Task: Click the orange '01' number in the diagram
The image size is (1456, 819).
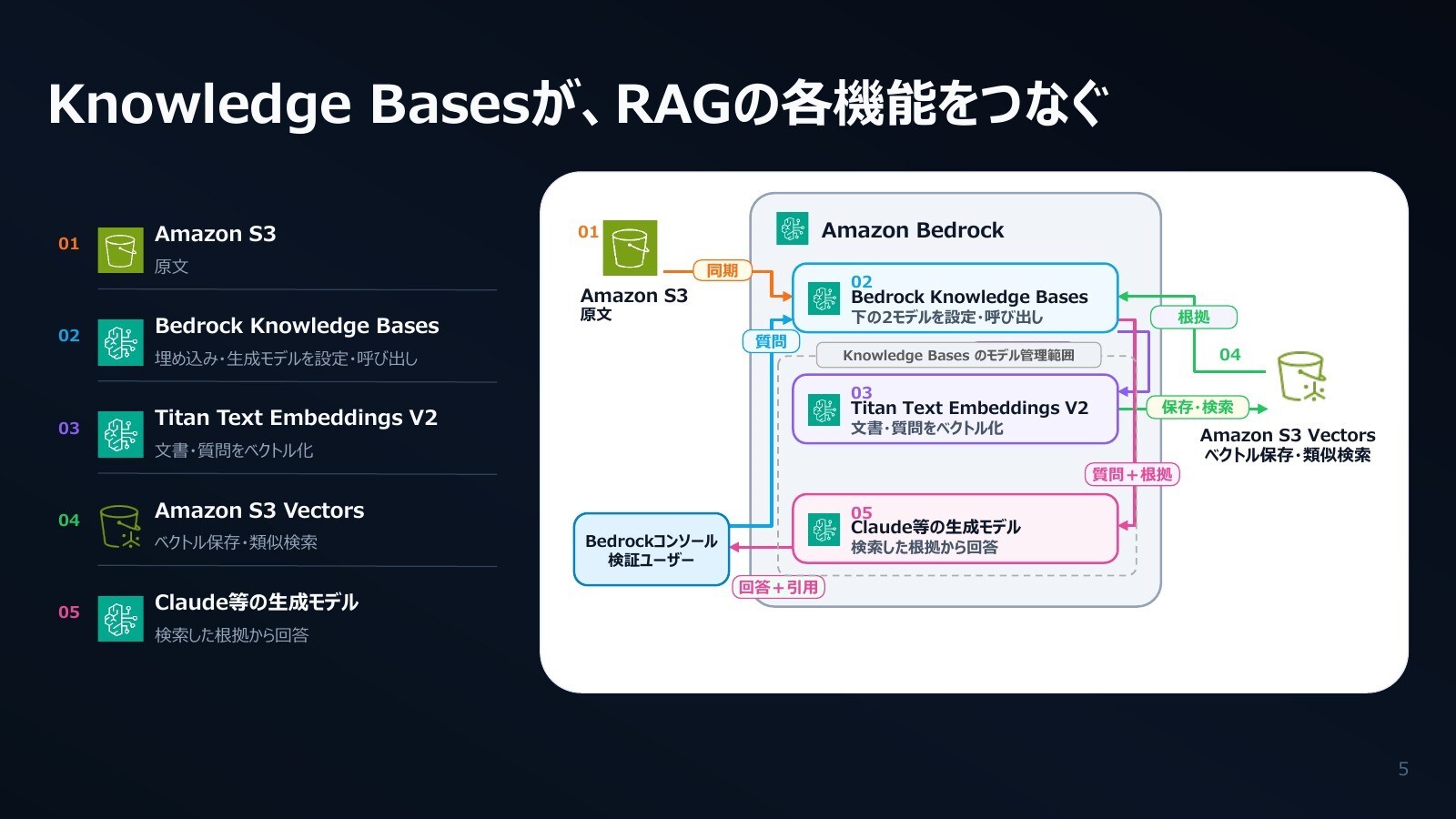Action: tap(589, 232)
